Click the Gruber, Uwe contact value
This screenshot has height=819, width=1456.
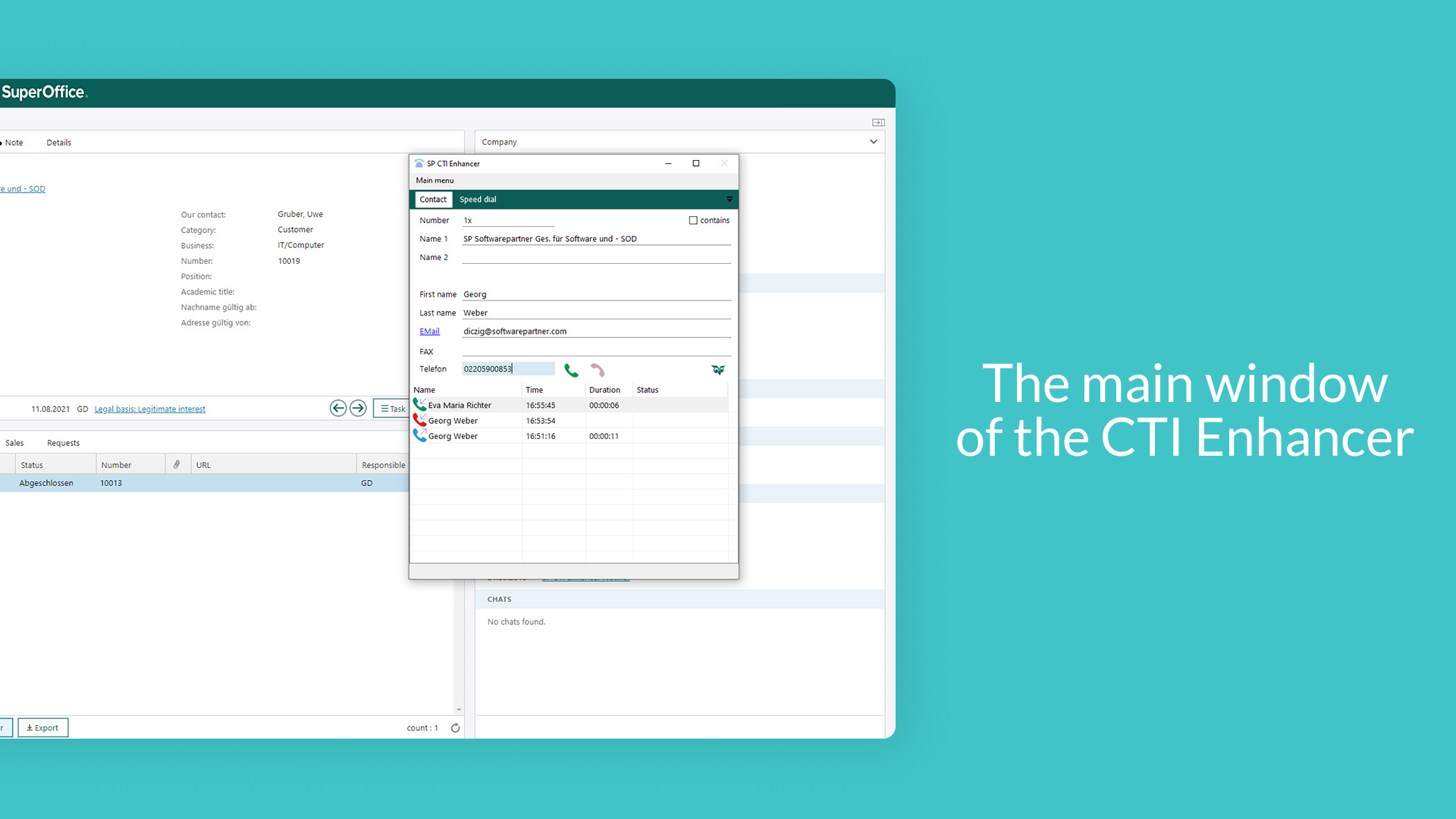click(x=300, y=215)
